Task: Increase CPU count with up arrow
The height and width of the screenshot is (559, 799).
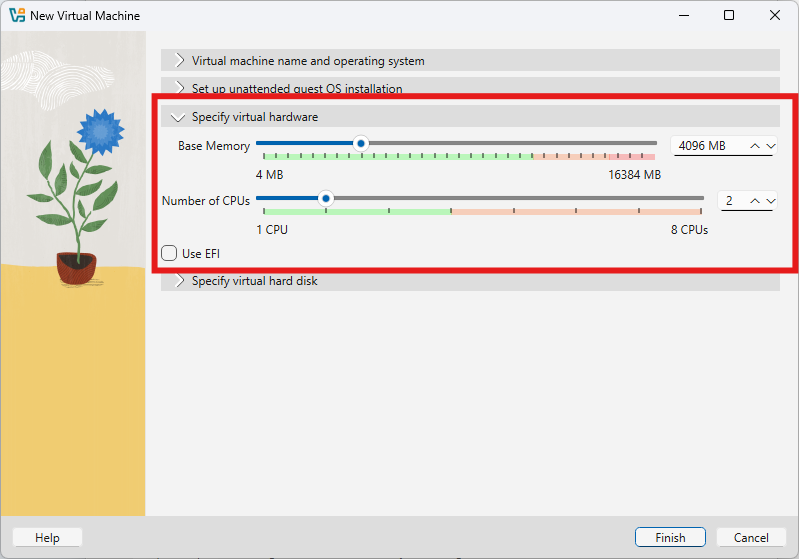Action: (755, 201)
